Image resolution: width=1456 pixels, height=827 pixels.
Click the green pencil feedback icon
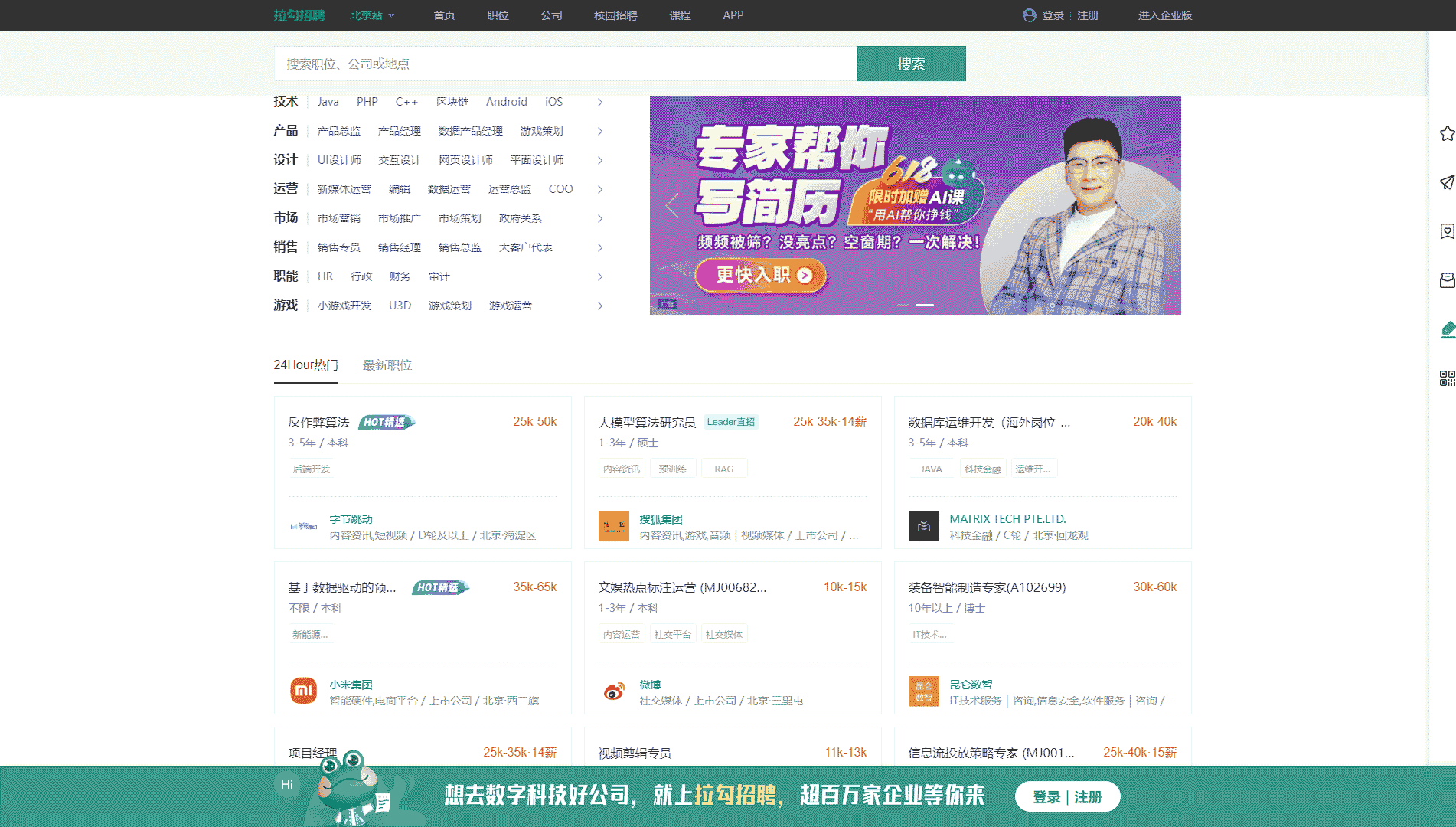click(1447, 329)
